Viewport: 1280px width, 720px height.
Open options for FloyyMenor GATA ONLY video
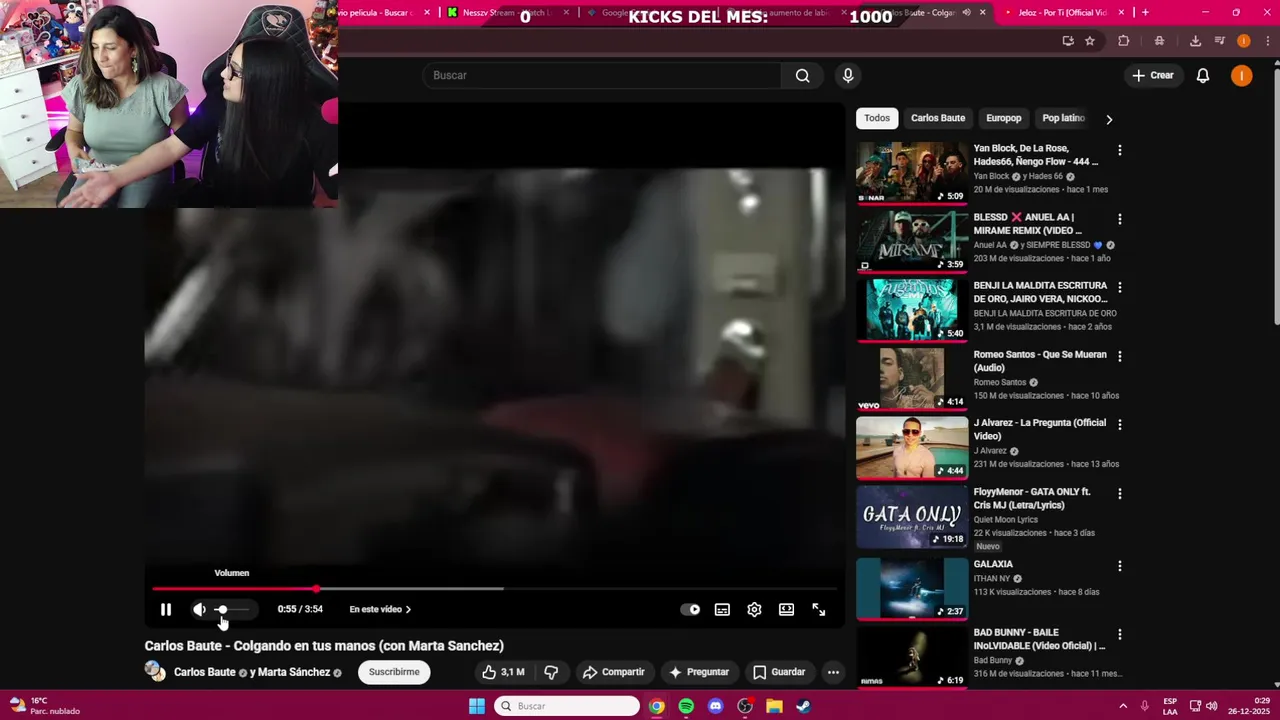[1120, 493]
